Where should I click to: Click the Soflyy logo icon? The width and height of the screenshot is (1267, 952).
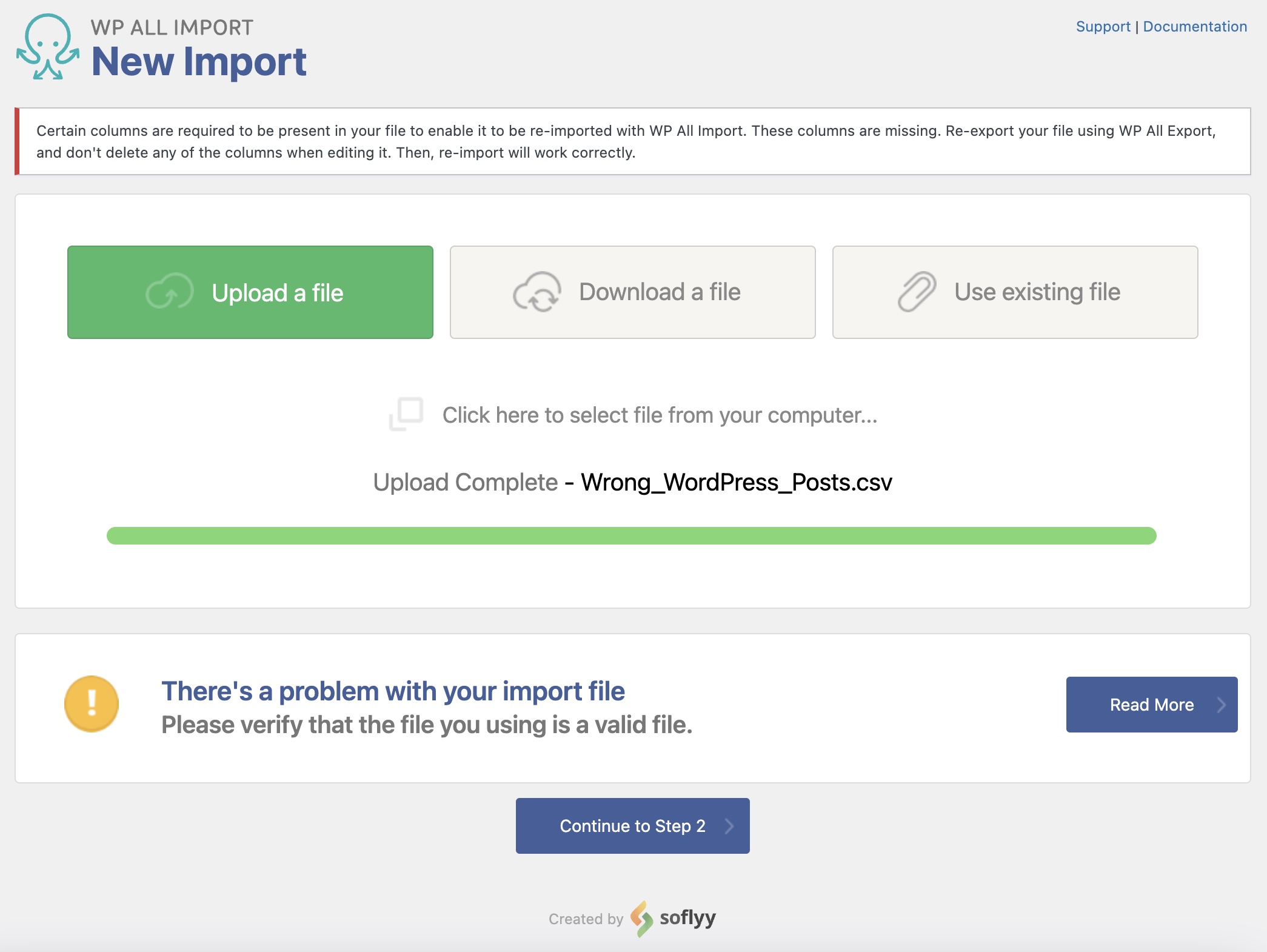pyautogui.click(x=641, y=918)
